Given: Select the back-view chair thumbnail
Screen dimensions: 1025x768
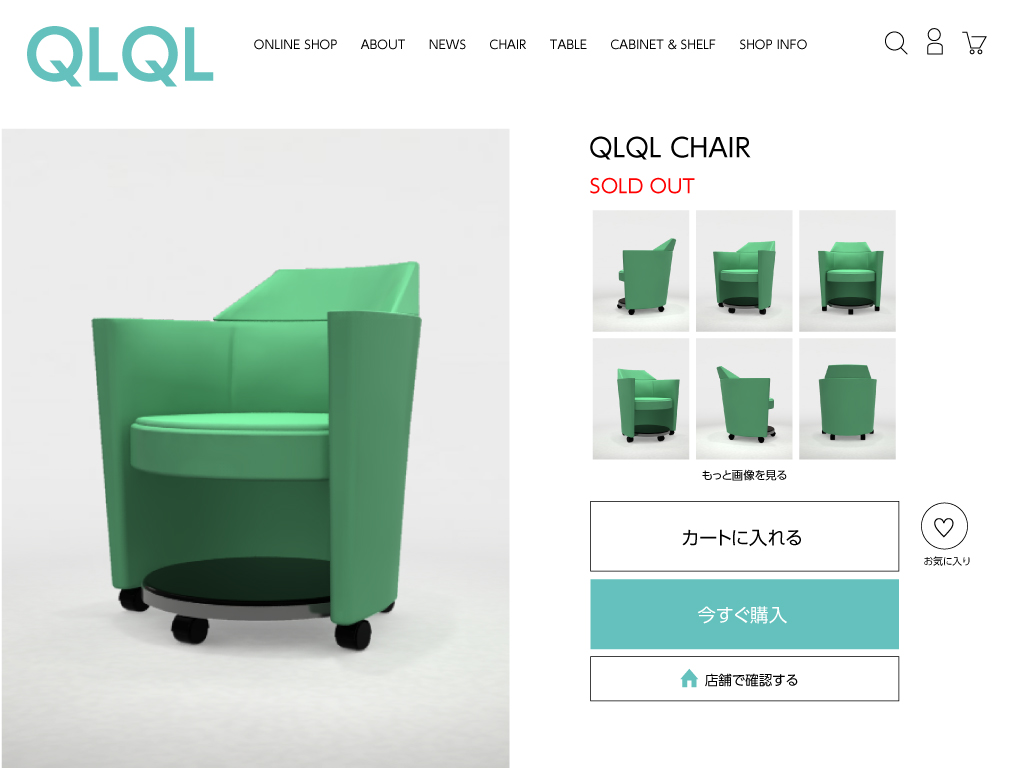Looking at the screenshot, I should point(848,399).
